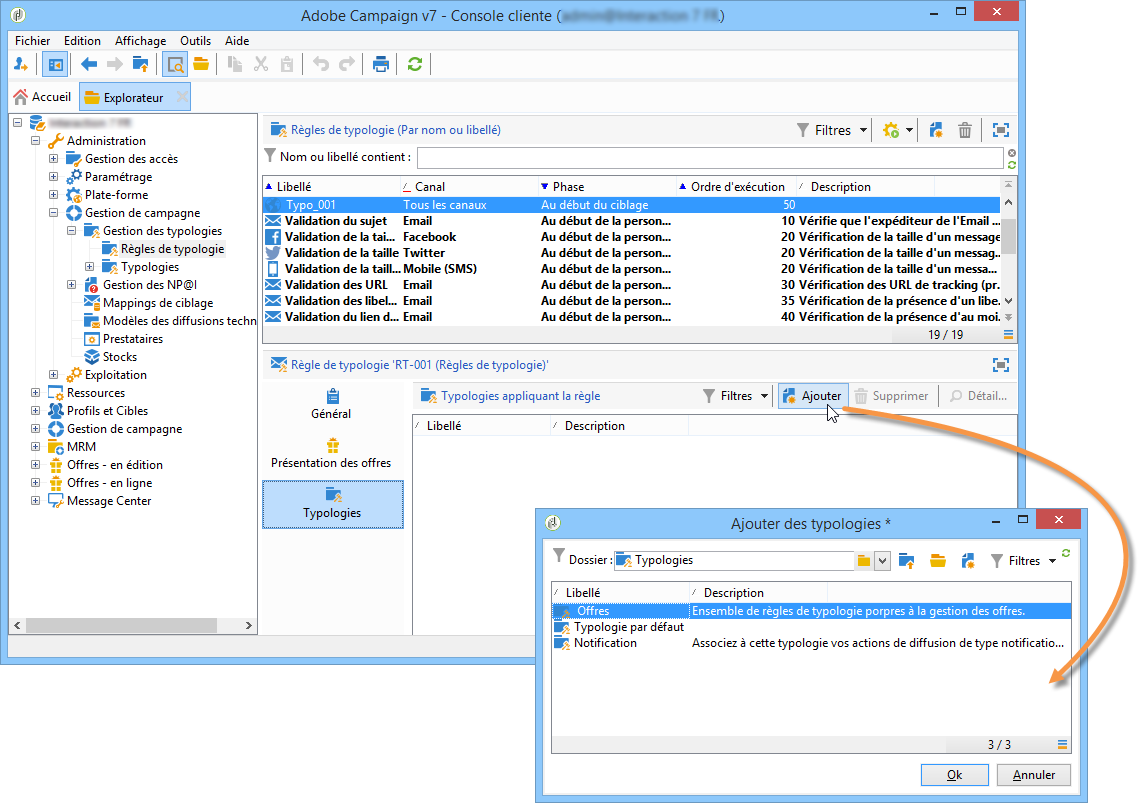Click the parent folder icon in Ajouter des typologies dialog
The width and height of the screenshot is (1139, 803).
(x=907, y=560)
